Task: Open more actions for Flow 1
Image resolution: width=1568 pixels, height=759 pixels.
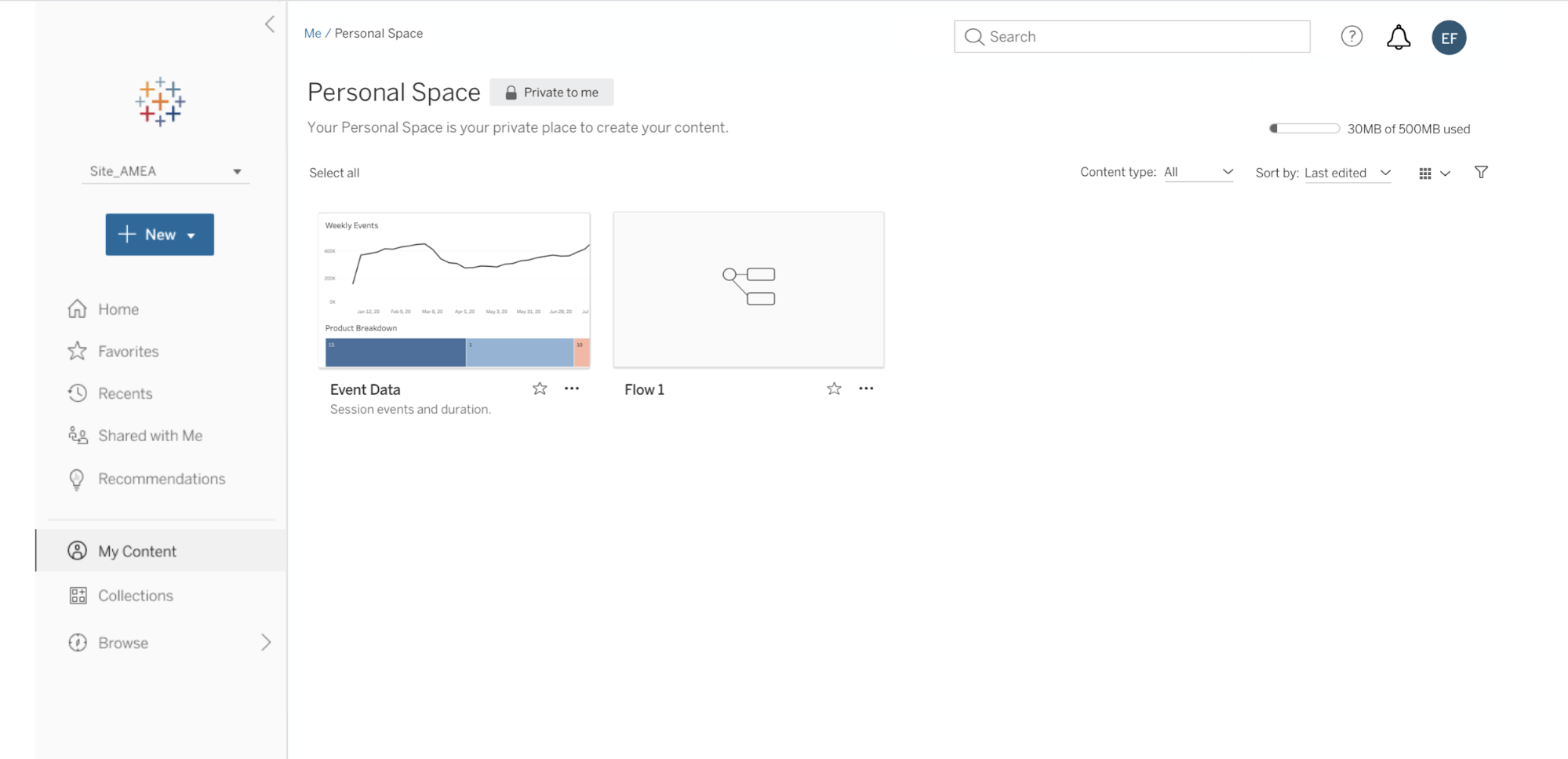Action: 866,389
